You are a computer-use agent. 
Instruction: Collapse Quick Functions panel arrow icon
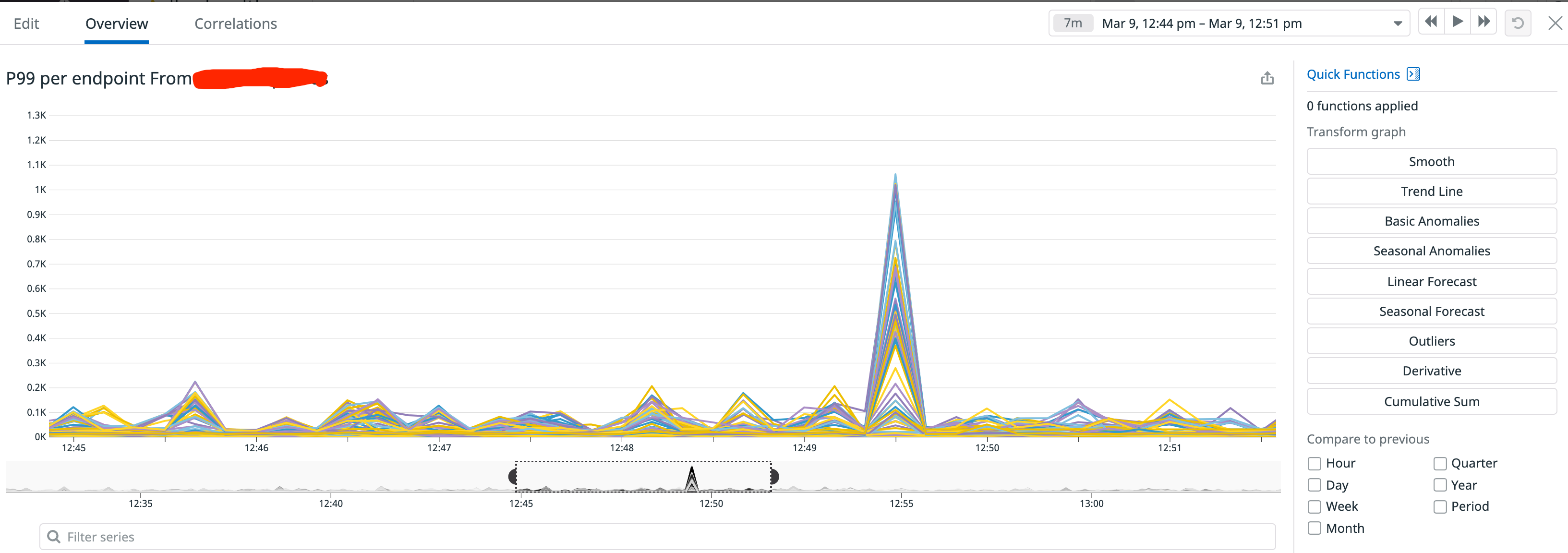(1413, 74)
